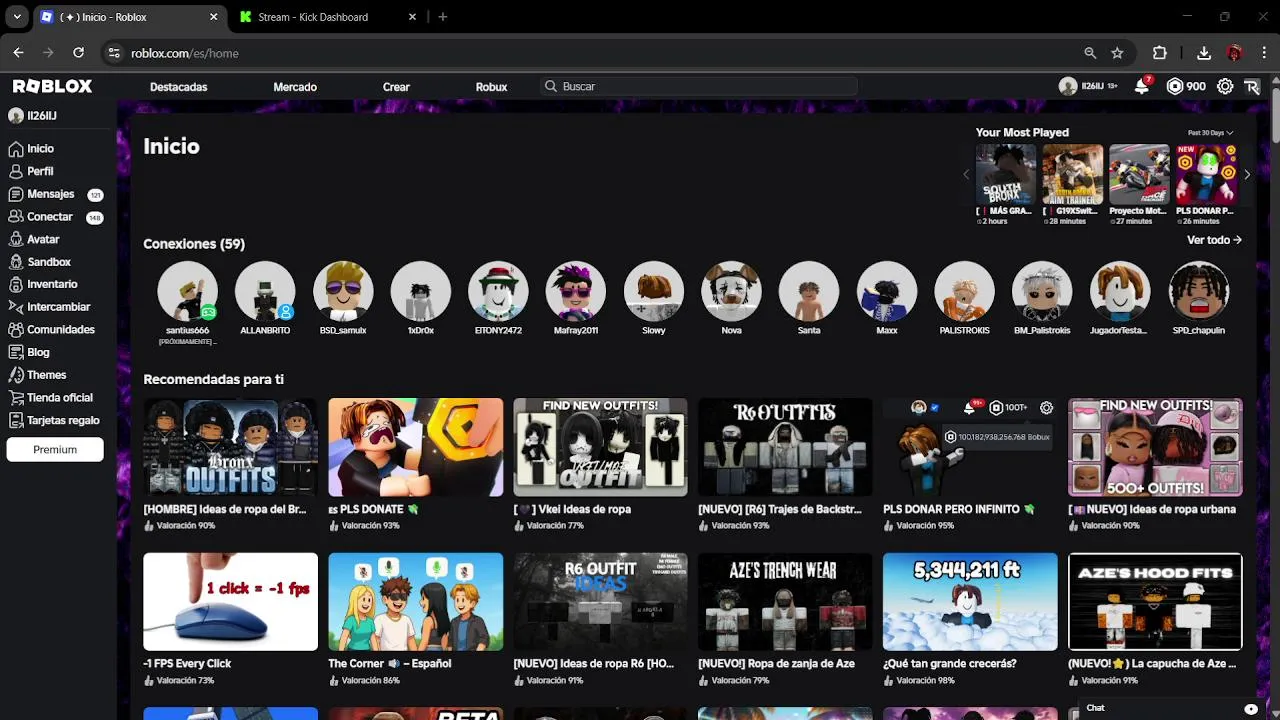Screen dimensions: 1280x720
Task: Open the Aze's Hood Fits game thumbnail
Action: pyautogui.click(x=1155, y=602)
